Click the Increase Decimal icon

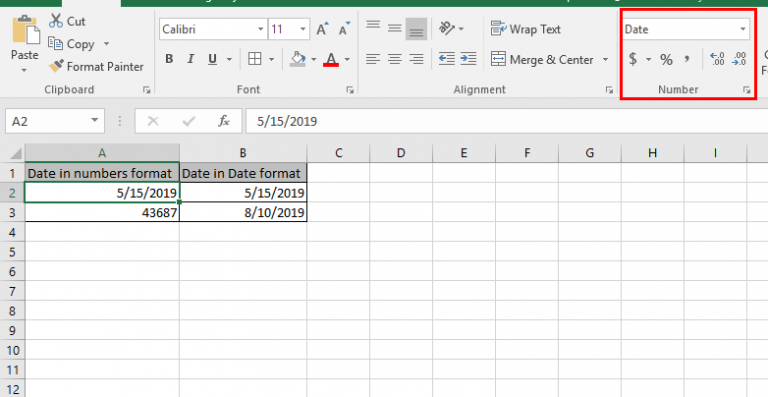pyautogui.click(x=717, y=59)
